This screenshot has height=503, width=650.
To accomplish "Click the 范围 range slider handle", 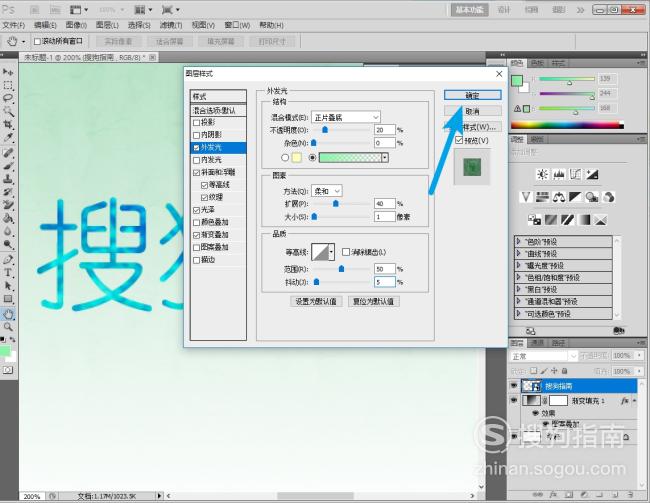I will 341,269.
